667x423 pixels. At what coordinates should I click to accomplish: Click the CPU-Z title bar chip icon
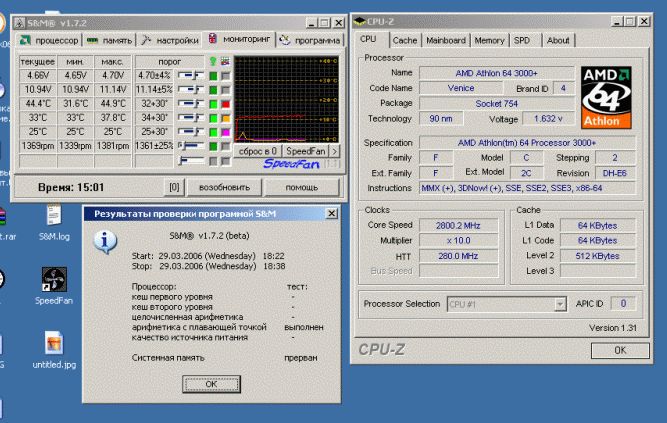(360, 21)
